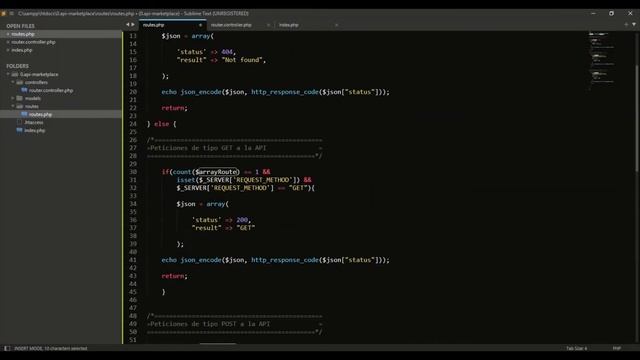Close index.php in the Open Files list
This screenshot has height=360, width=640.
[x=8, y=50]
